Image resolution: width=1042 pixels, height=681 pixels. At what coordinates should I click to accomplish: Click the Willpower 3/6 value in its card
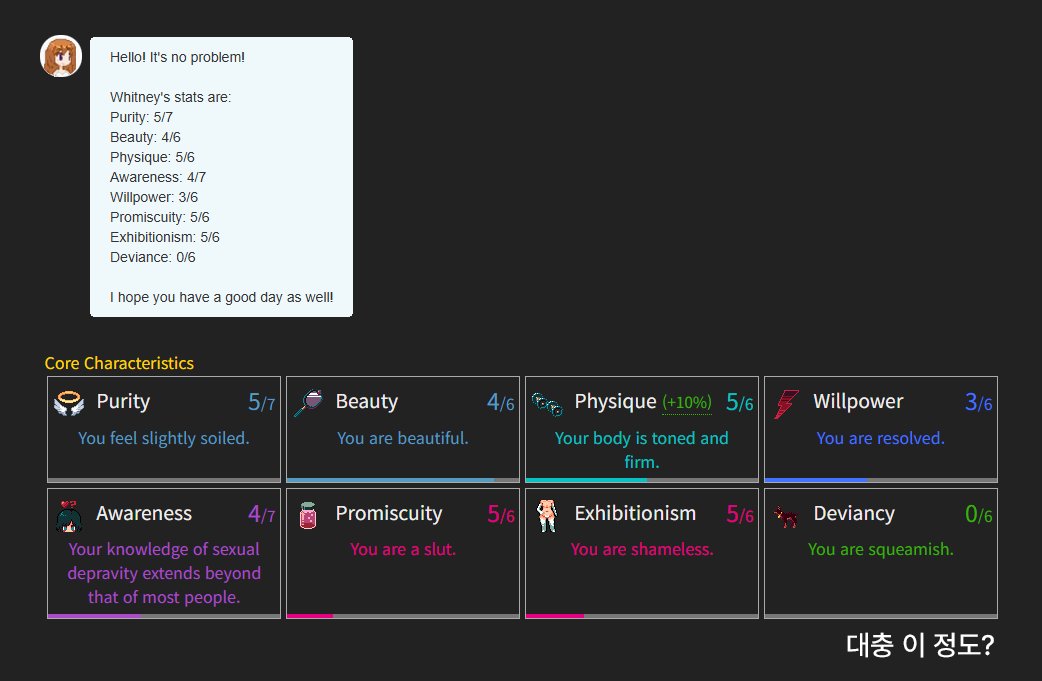[978, 402]
